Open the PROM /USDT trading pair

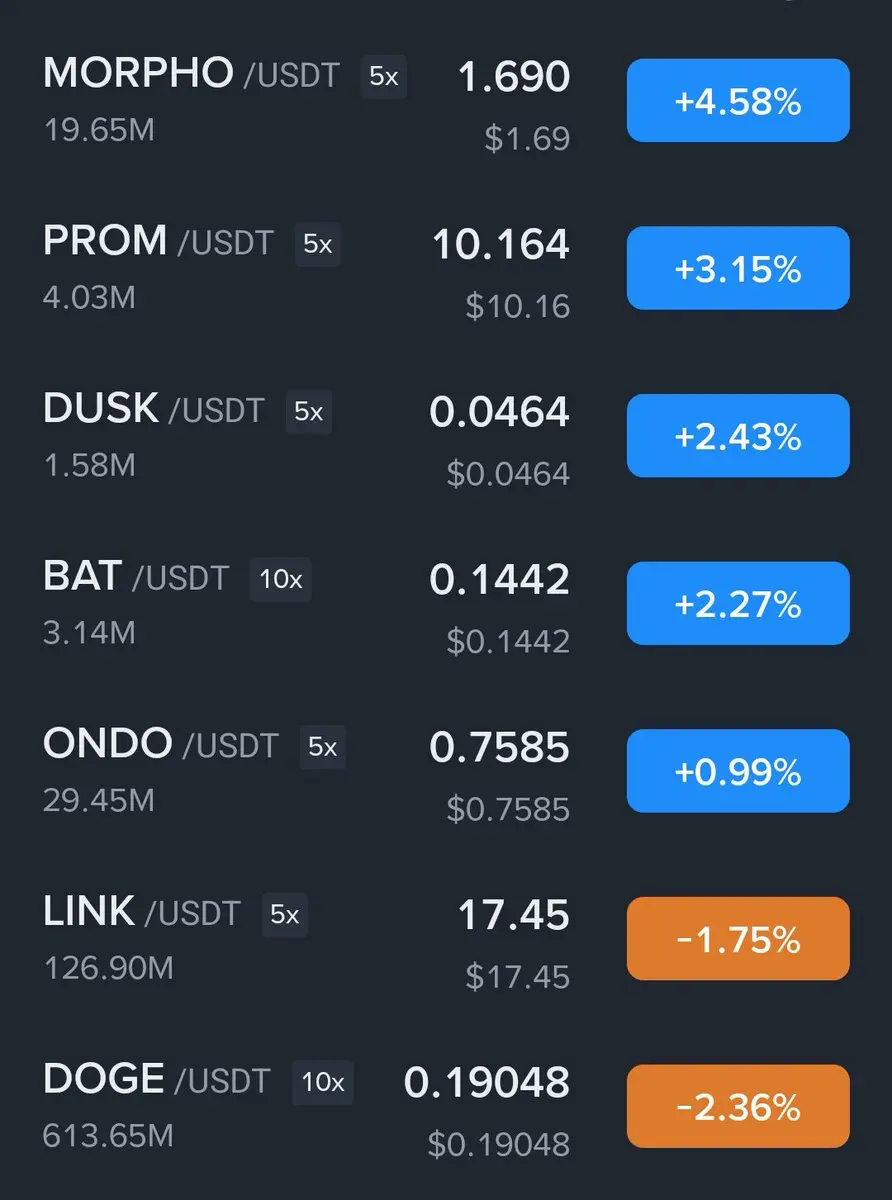click(x=446, y=269)
